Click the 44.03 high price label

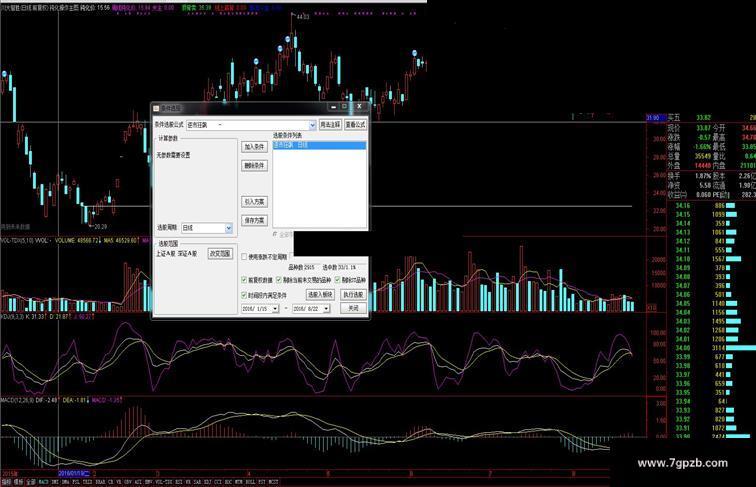point(303,17)
